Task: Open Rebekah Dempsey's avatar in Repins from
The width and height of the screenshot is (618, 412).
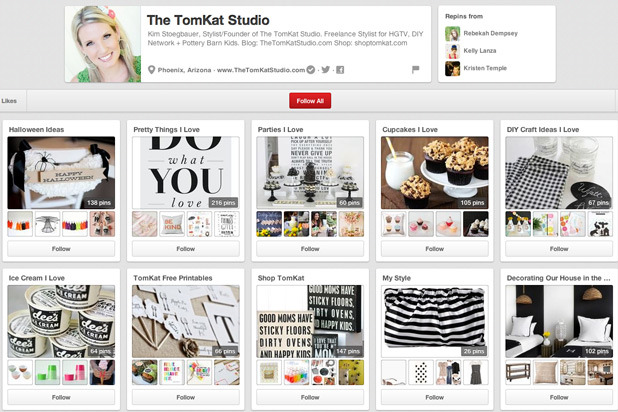Action: click(453, 33)
